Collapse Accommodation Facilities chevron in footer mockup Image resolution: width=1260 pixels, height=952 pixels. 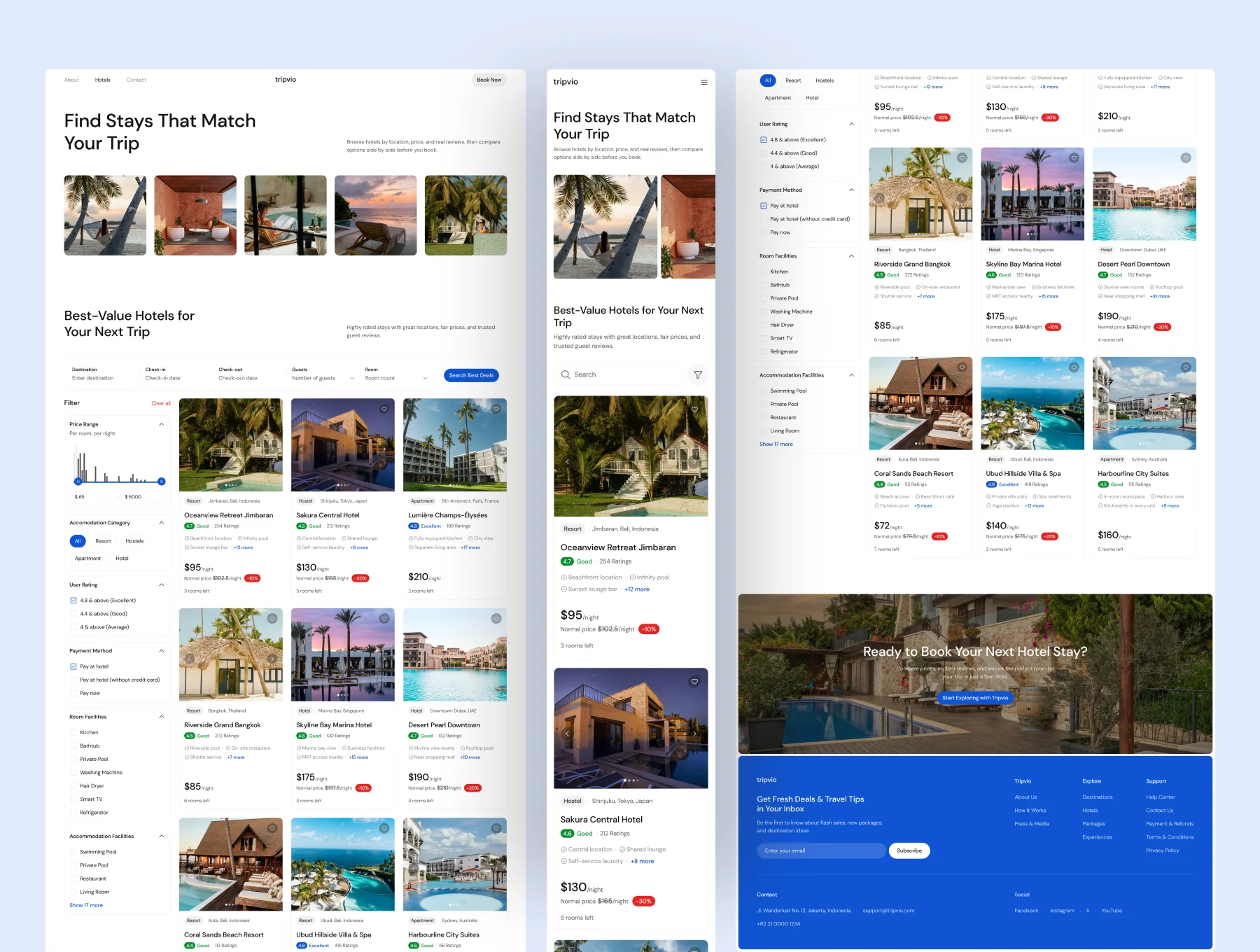pyautogui.click(x=852, y=375)
